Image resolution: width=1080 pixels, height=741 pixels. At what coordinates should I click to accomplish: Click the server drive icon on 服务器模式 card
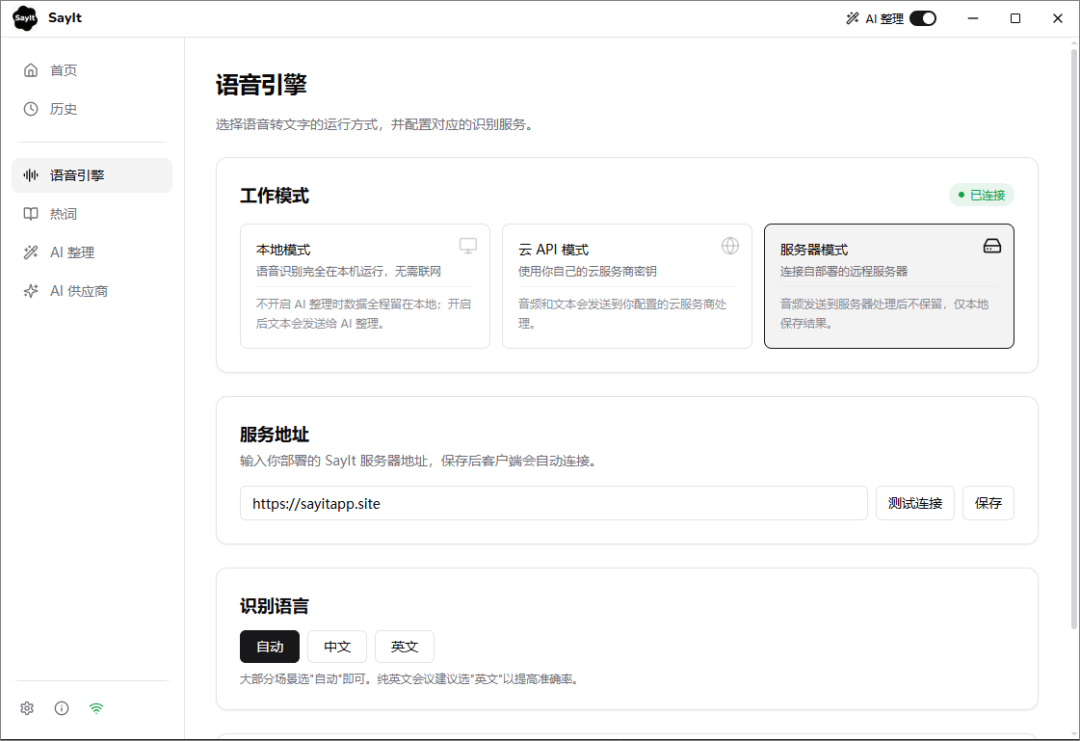click(992, 246)
